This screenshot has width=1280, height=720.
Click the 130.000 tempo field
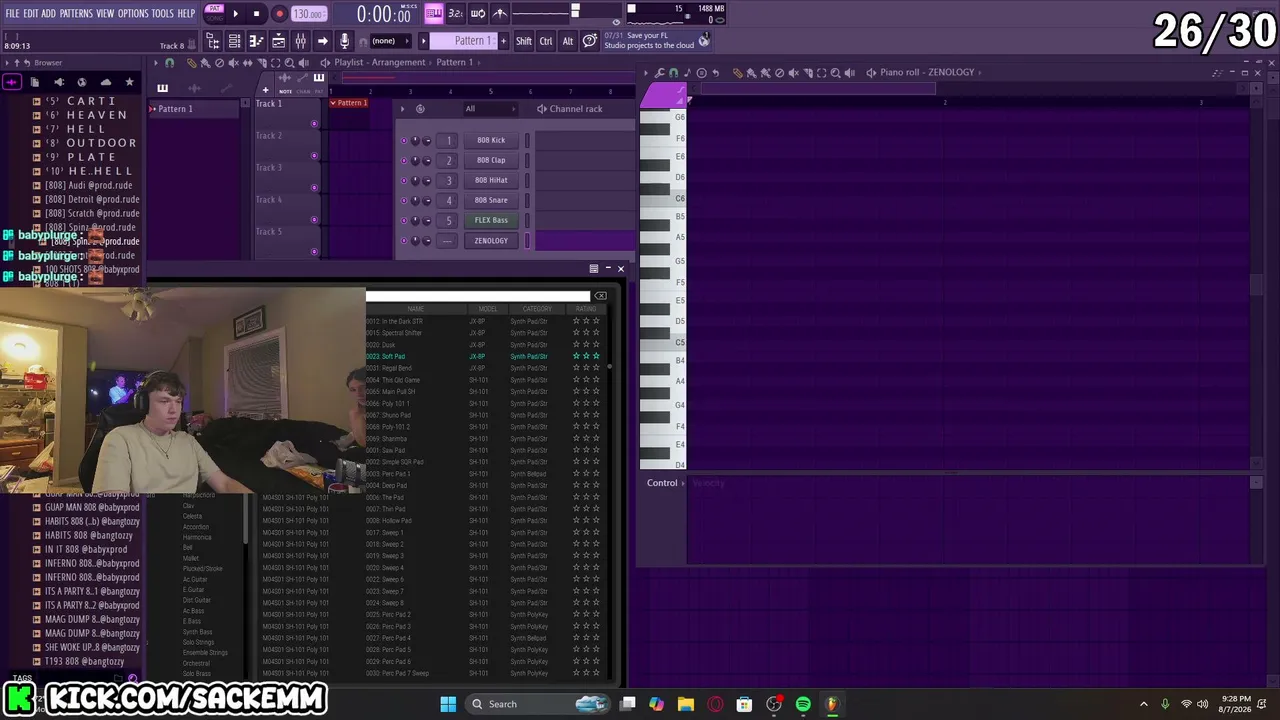[308, 14]
